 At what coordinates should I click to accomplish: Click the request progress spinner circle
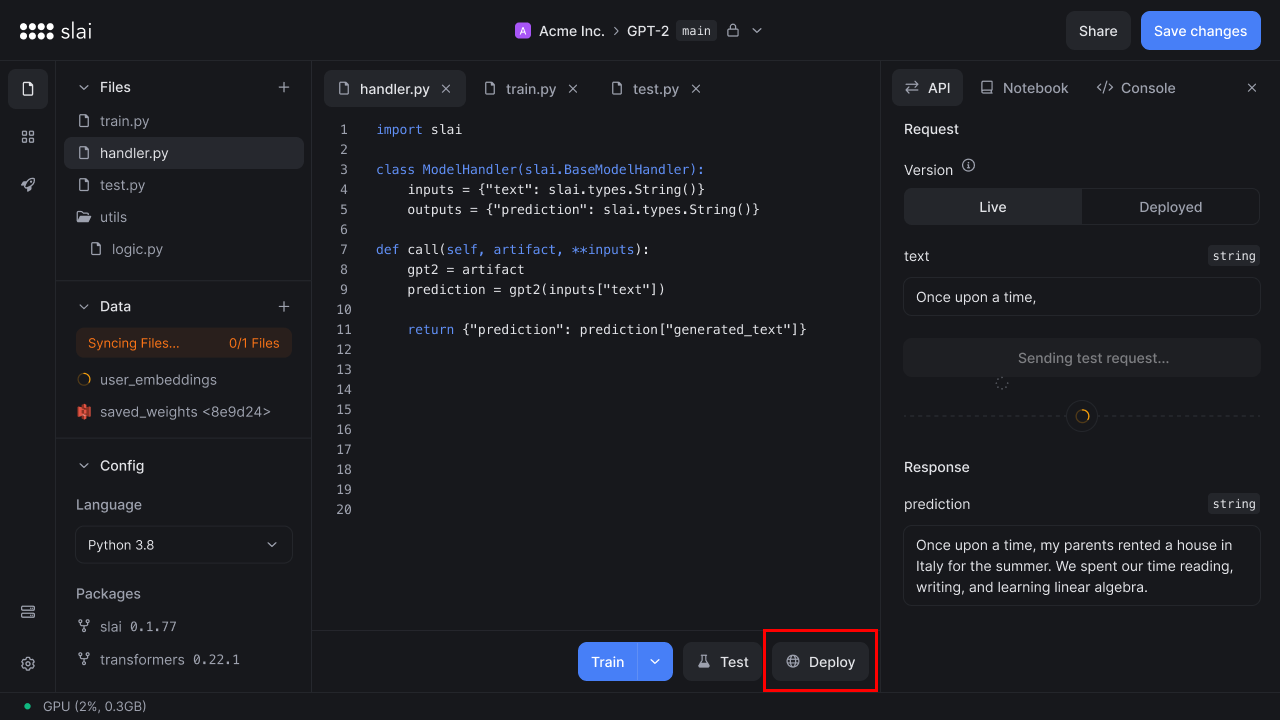click(1082, 416)
